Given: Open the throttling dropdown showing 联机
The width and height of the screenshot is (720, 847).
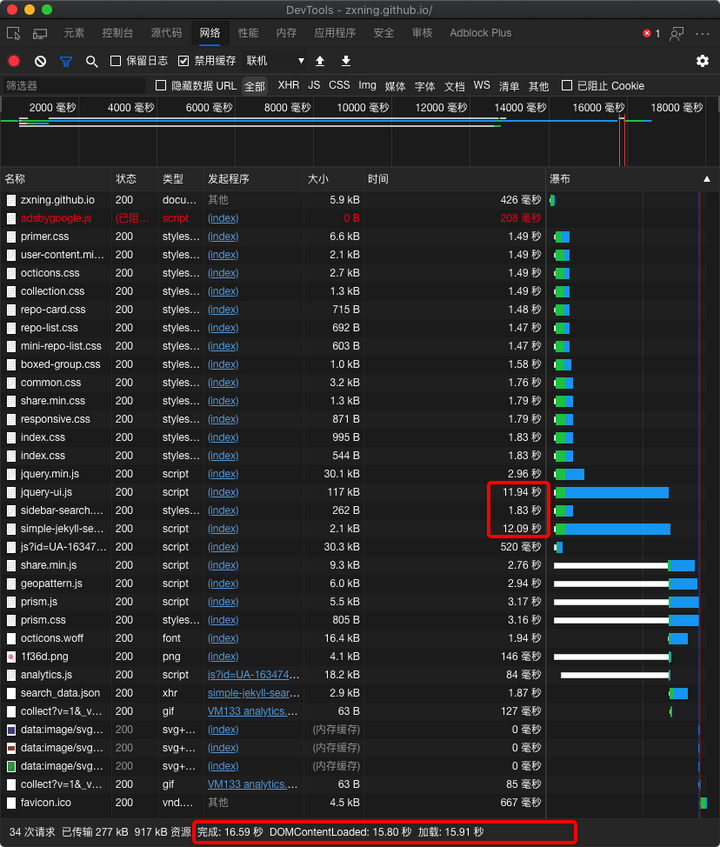Looking at the screenshot, I should (275, 61).
